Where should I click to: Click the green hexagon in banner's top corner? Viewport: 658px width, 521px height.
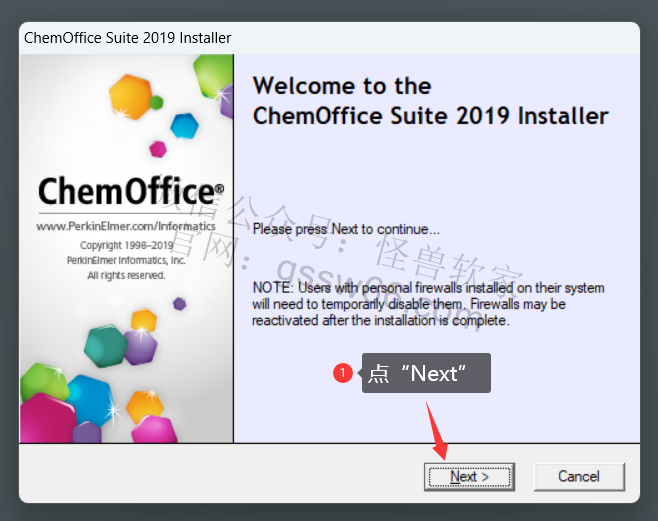pyautogui.click(x=213, y=77)
